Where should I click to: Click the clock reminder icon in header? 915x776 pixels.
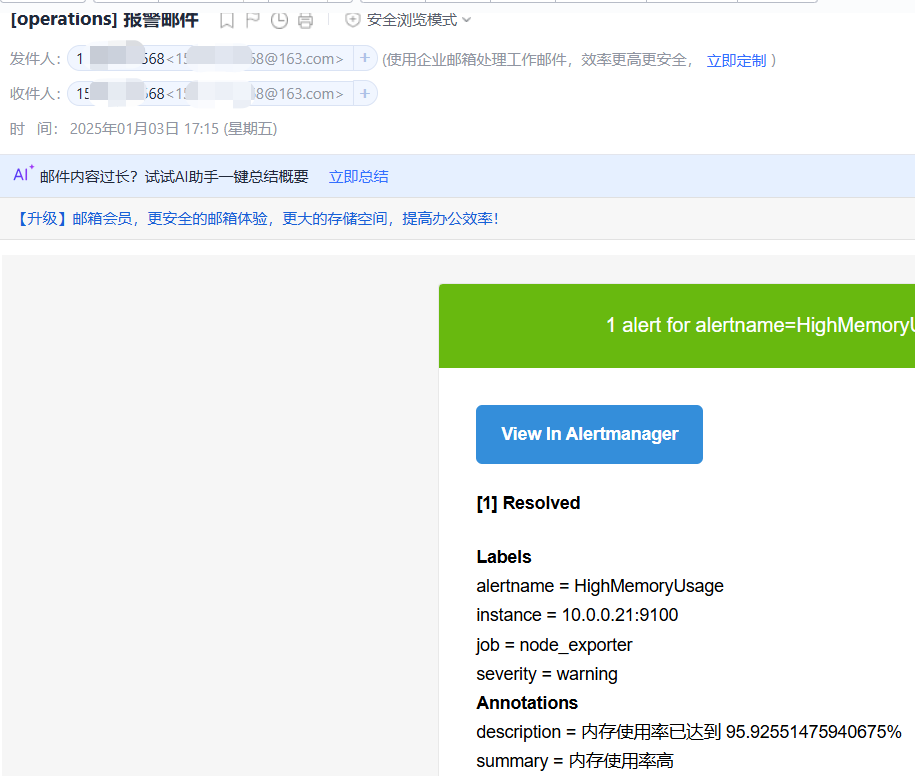280,20
